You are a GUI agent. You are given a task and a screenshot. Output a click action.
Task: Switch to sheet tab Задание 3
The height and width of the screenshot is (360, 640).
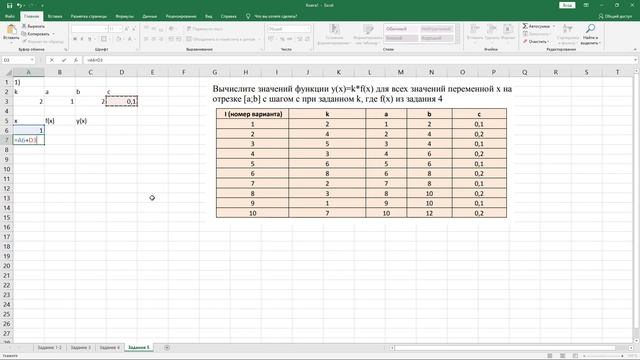pos(80,347)
